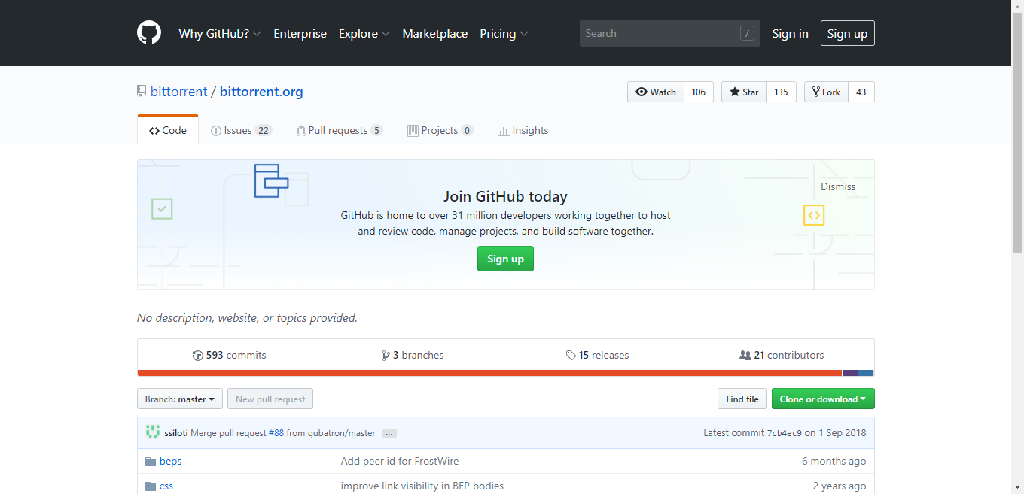
Task: Open the Enterprise nav link
Action: [300, 34]
